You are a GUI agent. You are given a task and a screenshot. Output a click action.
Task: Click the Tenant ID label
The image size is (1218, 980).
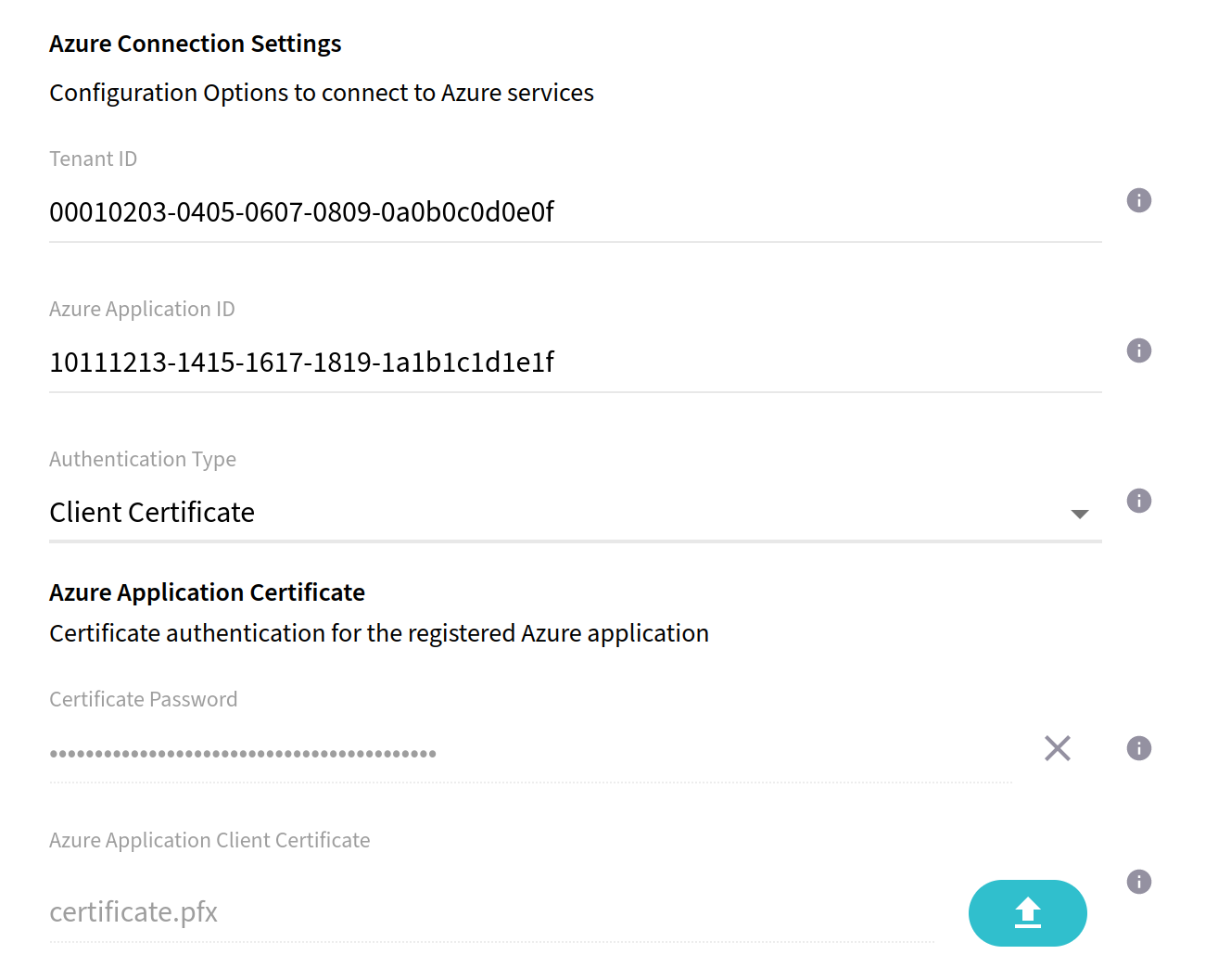(93, 159)
